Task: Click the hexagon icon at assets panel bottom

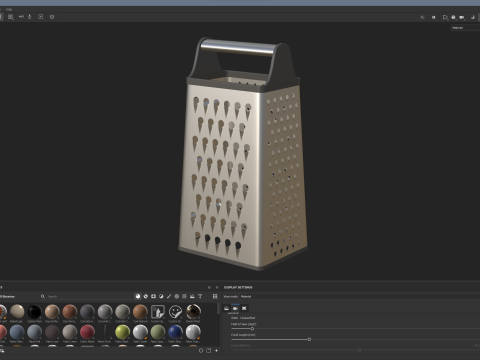Action: (x=201, y=350)
